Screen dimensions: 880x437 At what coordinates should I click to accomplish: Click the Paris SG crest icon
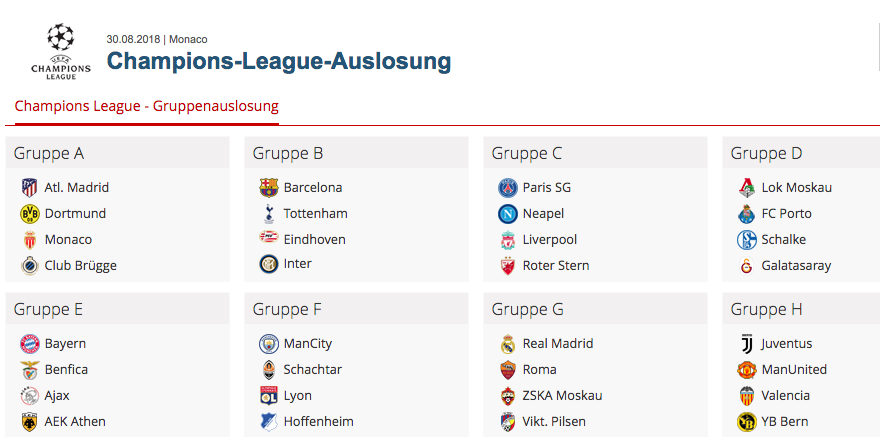point(507,187)
